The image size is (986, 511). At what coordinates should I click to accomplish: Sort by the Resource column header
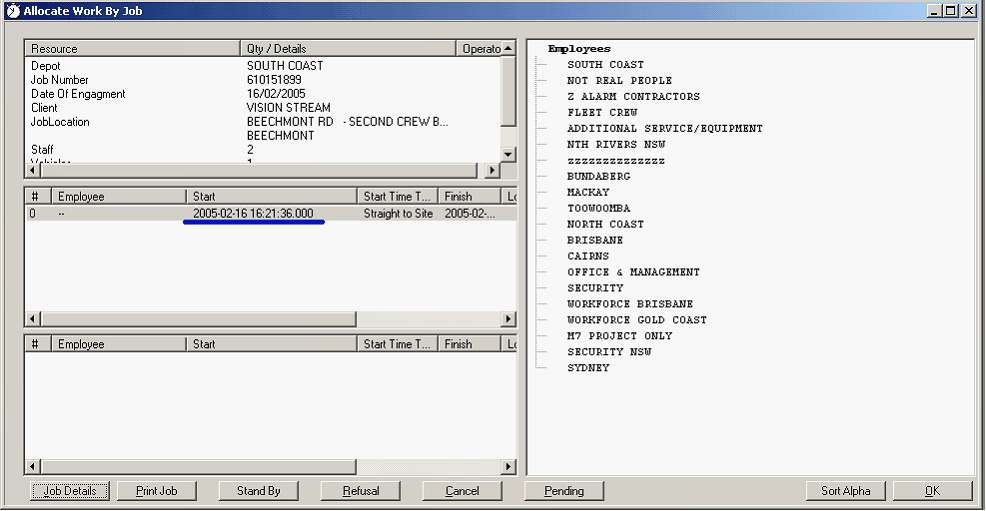point(132,48)
